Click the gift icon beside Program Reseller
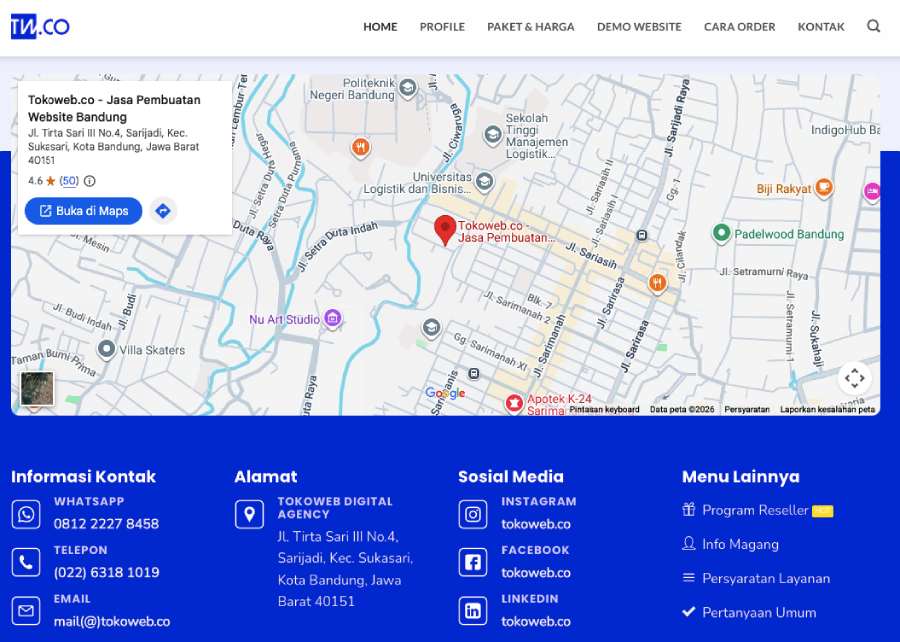 tap(689, 509)
